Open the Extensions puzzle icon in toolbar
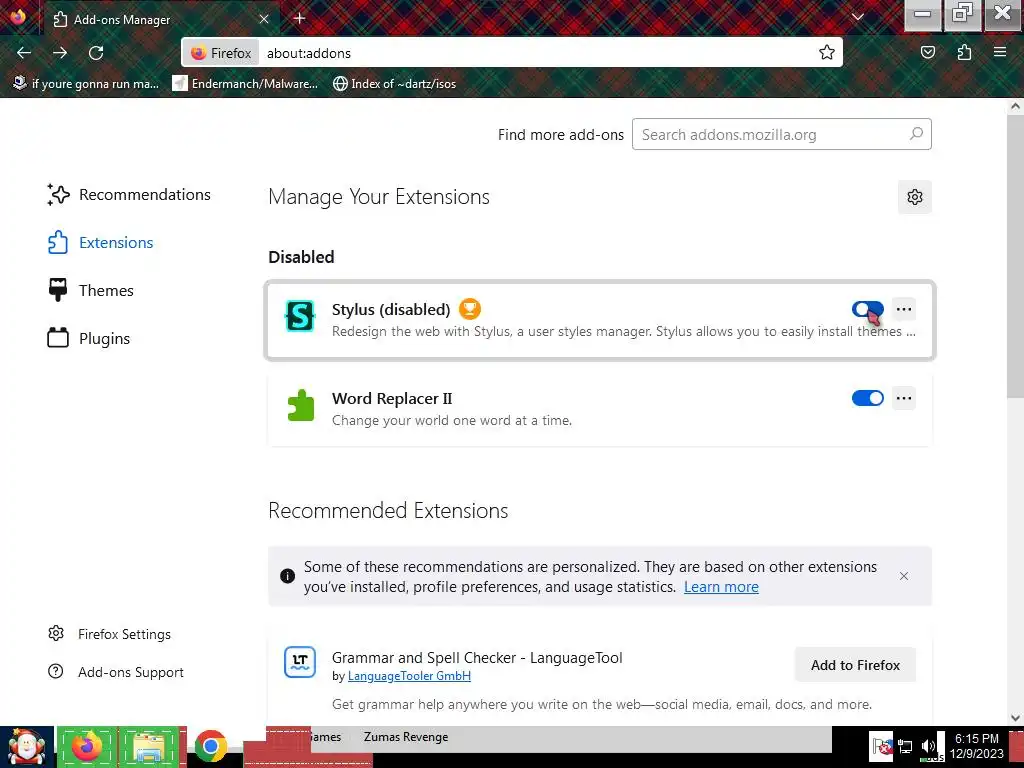This screenshot has width=1024, height=768. point(964,53)
